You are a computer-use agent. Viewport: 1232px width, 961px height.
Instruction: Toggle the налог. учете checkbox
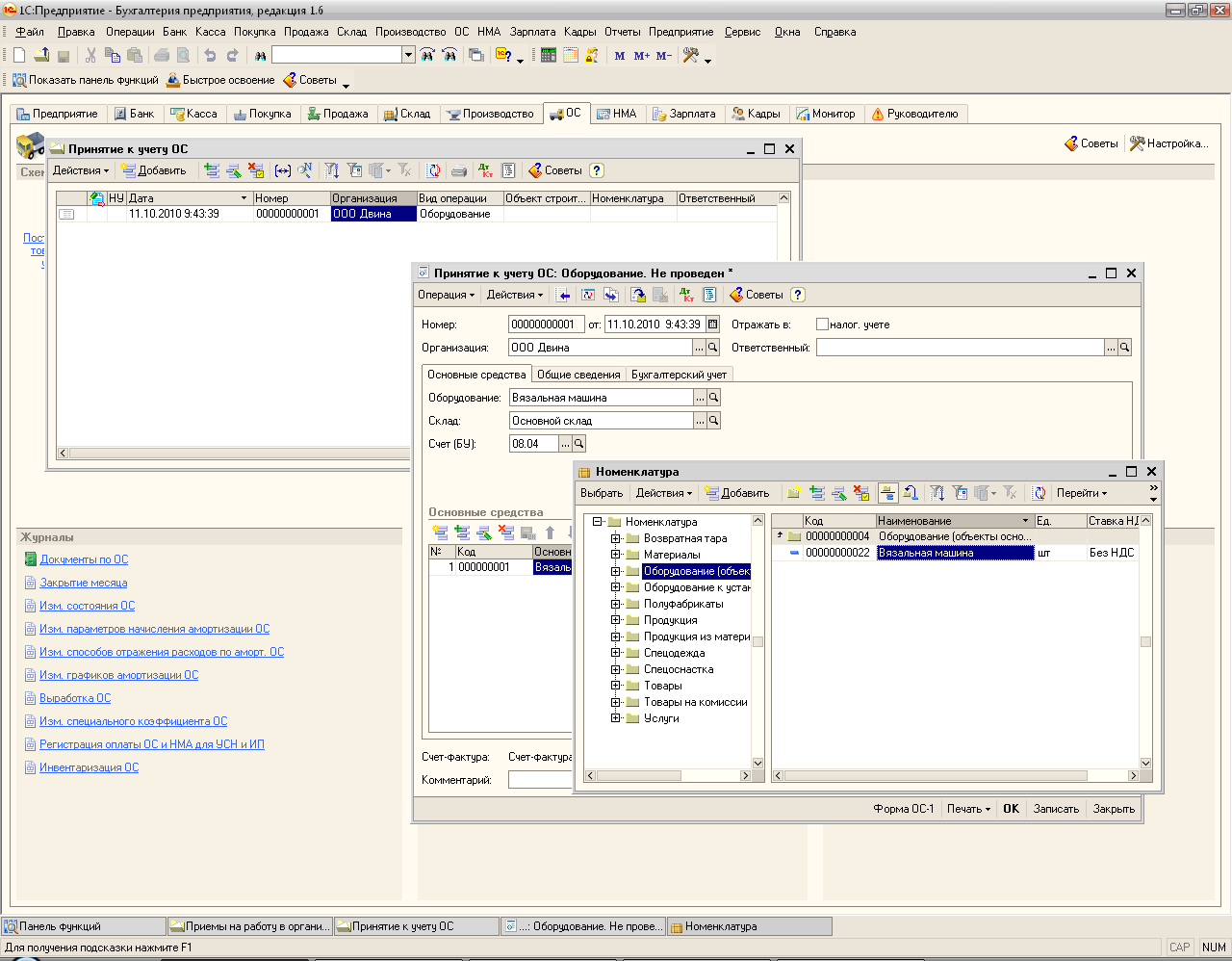pyautogui.click(x=822, y=325)
